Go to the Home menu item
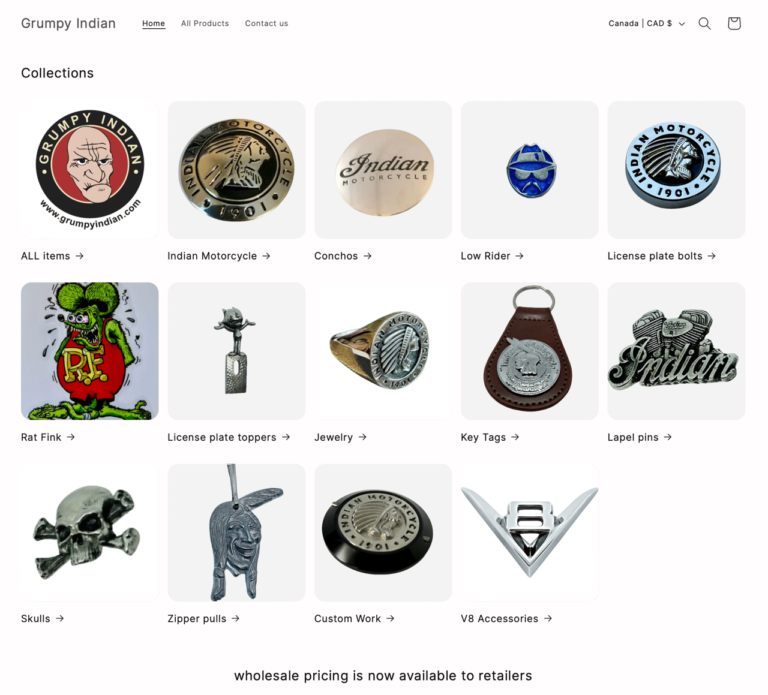768x695 pixels. coord(153,24)
